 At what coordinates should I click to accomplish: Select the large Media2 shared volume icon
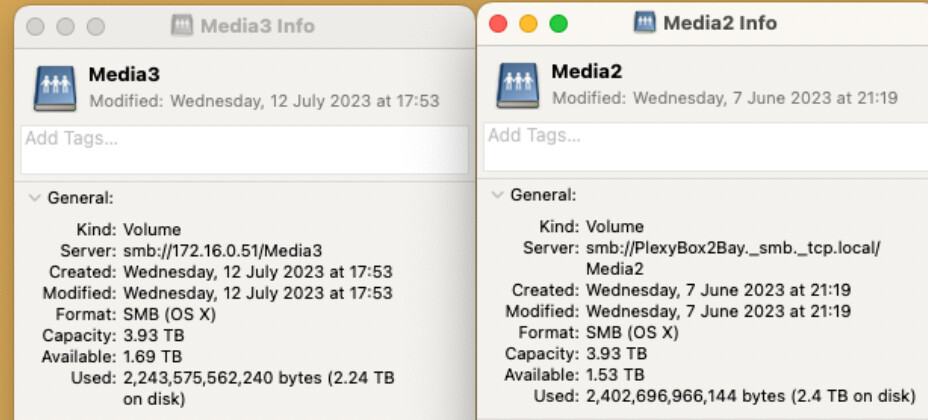518,85
